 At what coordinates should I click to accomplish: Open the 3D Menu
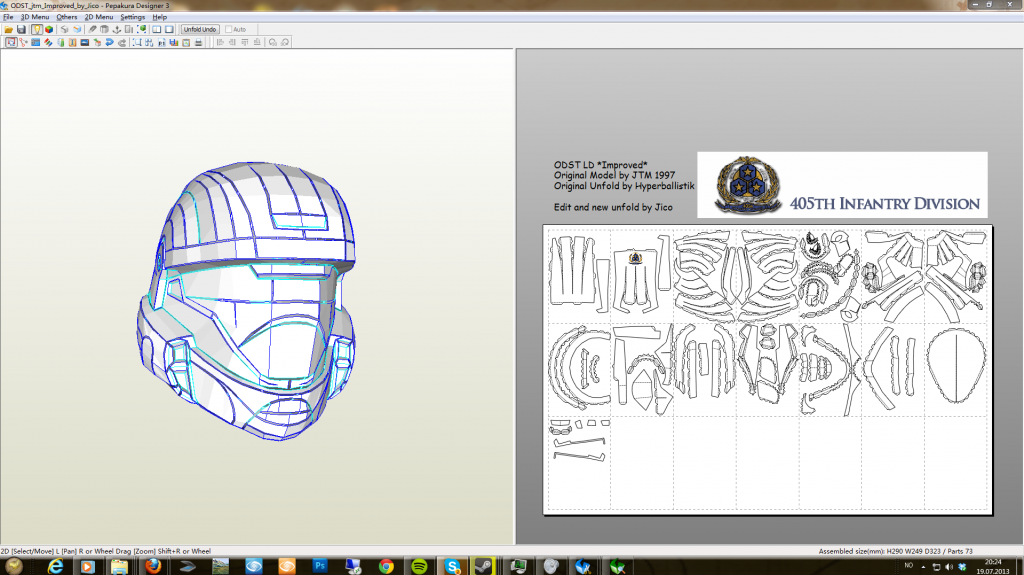pos(35,17)
